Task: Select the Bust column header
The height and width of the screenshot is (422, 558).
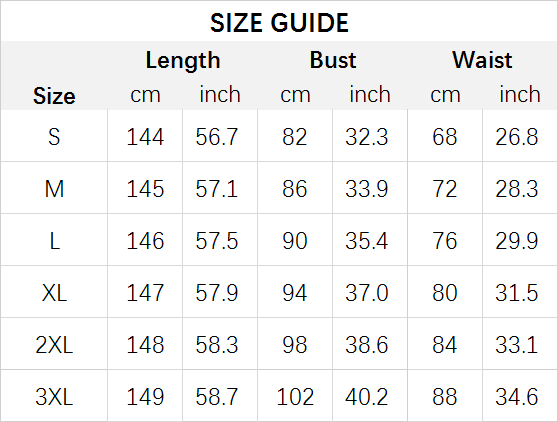Action: click(x=333, y=60)
